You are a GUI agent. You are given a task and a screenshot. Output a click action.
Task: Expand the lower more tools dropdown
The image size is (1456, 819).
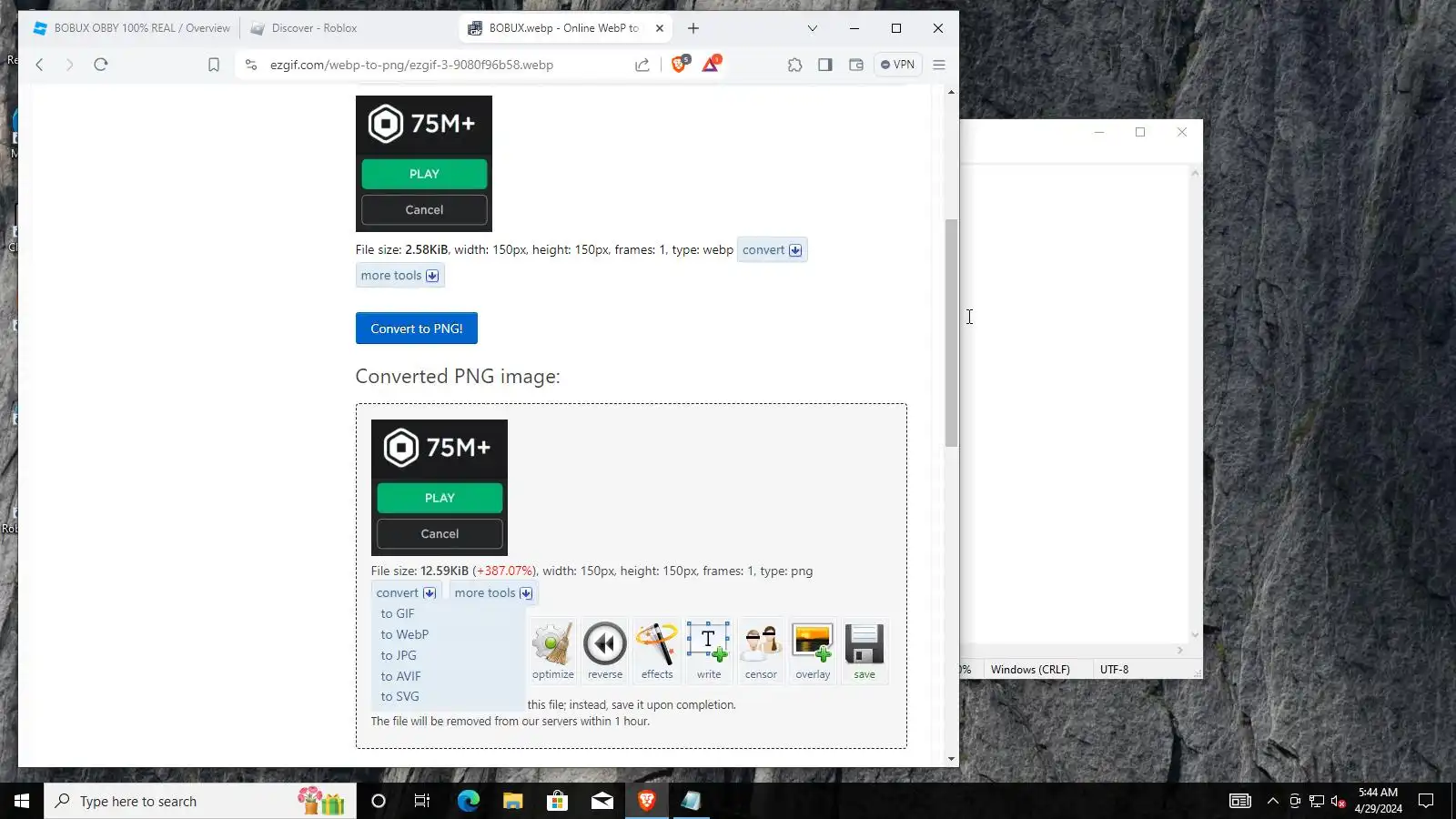(x=493, y=593)
